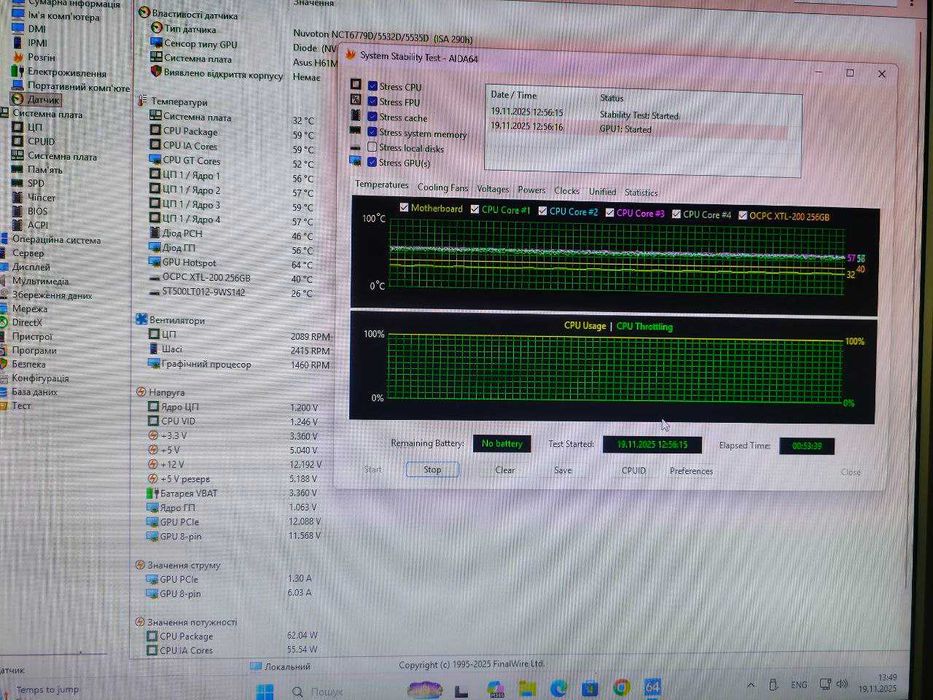Screen dimensions: 933x700
Task: Switch to the Temperatures tab
Action: [x=381, y=185]
